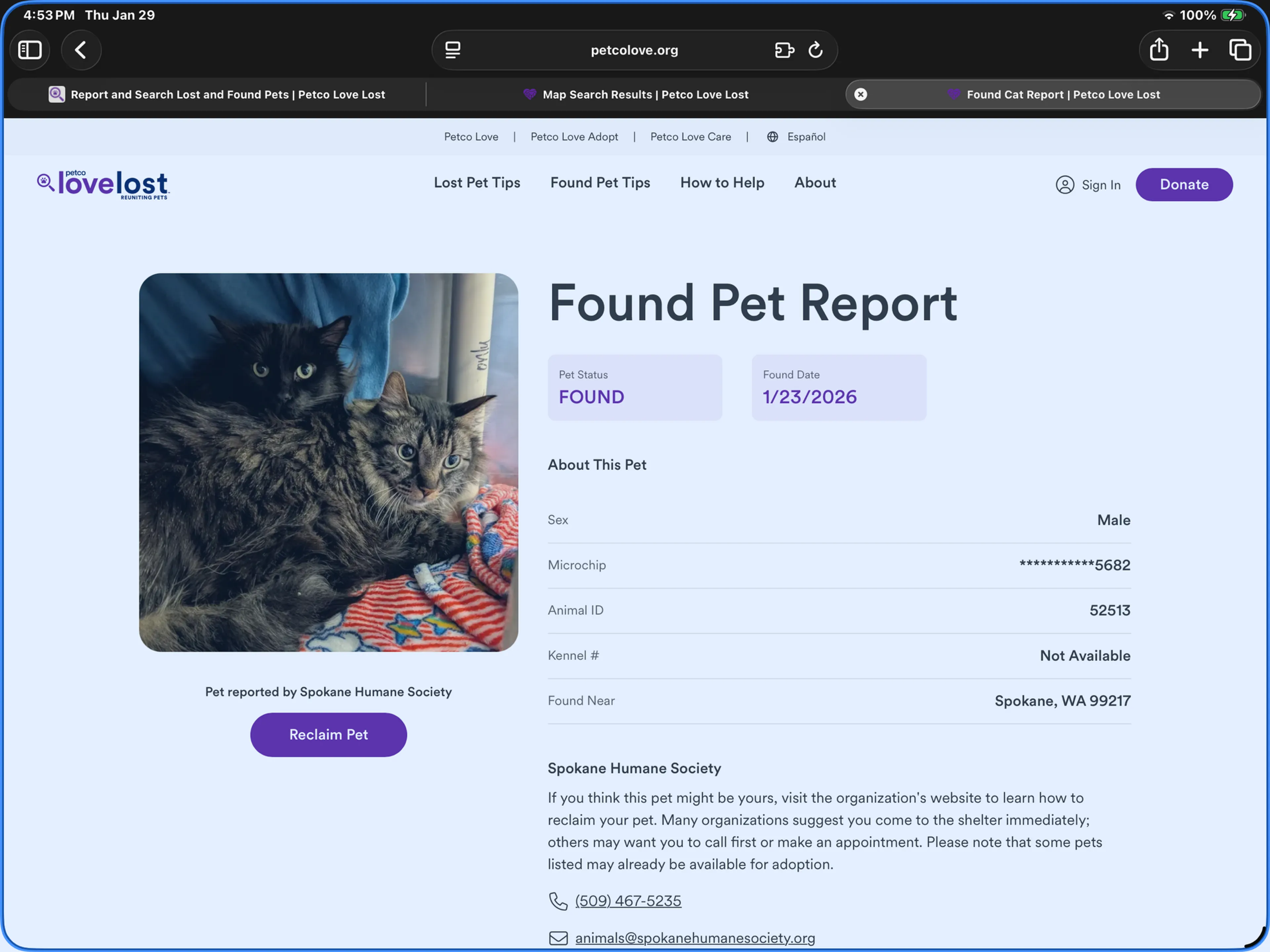Select the Español globe language option
This screenshot has height=952, width=1270.
pos(796,137)
